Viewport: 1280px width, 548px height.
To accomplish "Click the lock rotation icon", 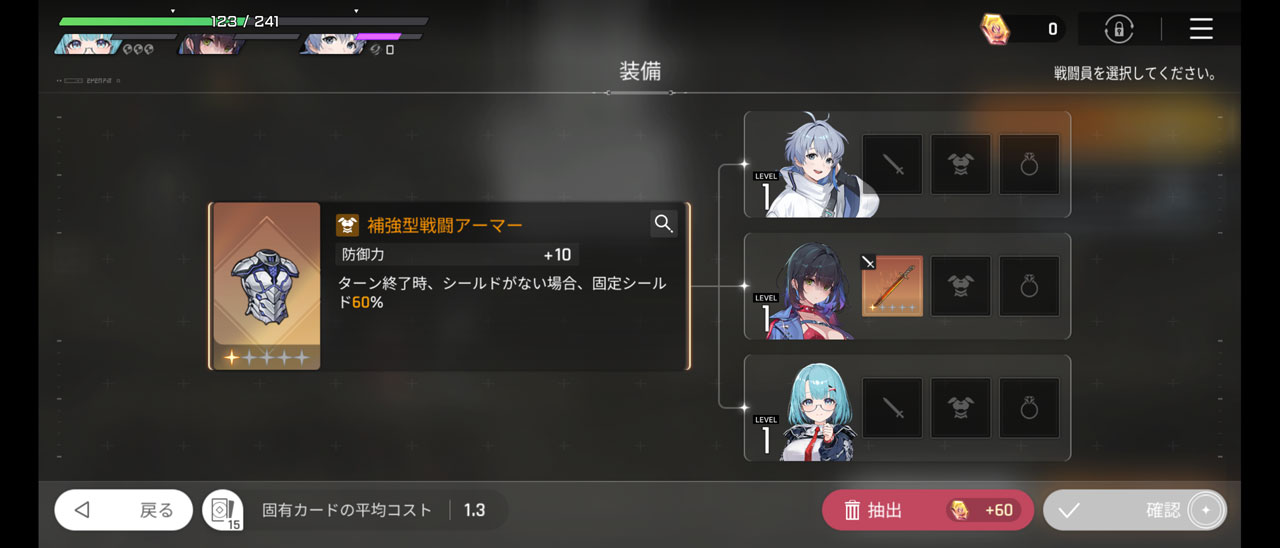I will 1119,29.
